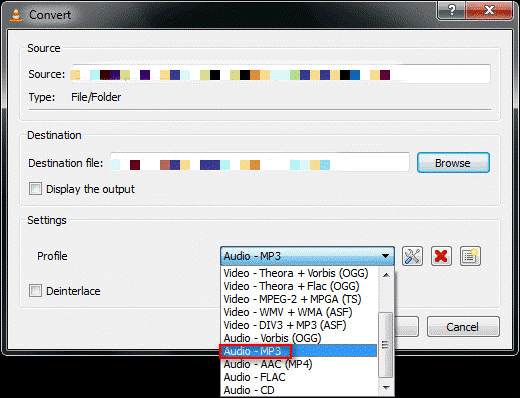The width and height of the screenshot is (520, 398).
Task: Choose Video - MPEG-2 + MPGA (TS) profile
Action: [299, 299]
